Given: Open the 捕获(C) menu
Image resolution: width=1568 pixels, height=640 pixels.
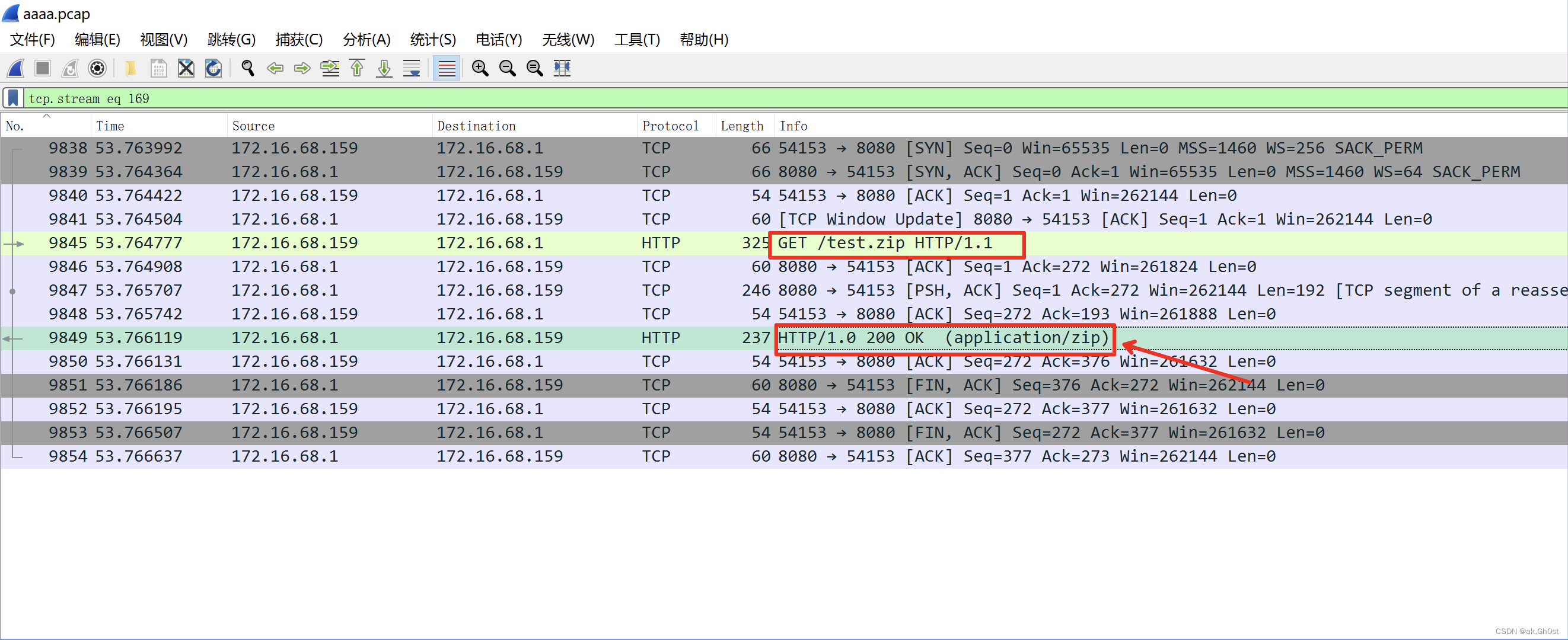Looking at the screenshot, I should pos(299,40).
